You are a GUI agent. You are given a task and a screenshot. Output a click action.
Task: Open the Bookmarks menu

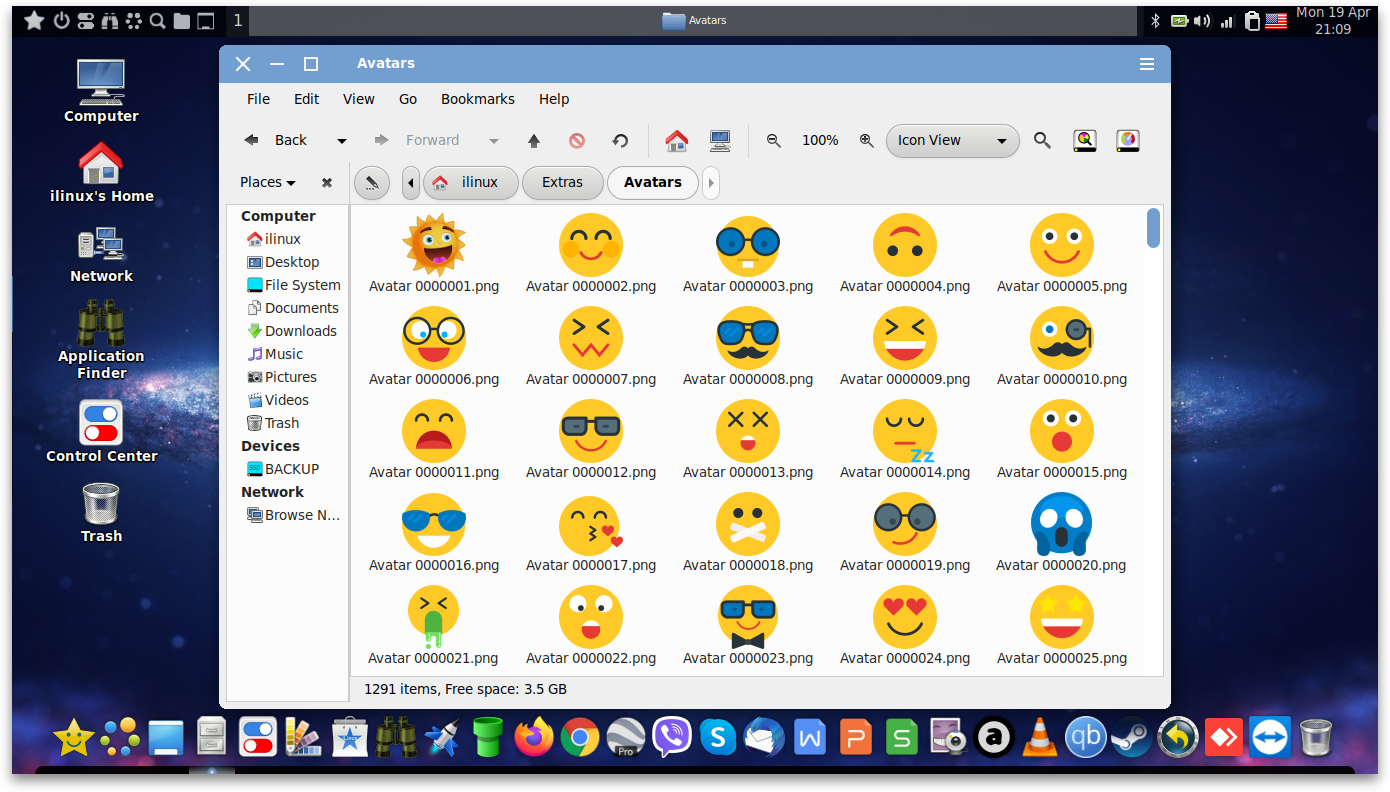478,99
